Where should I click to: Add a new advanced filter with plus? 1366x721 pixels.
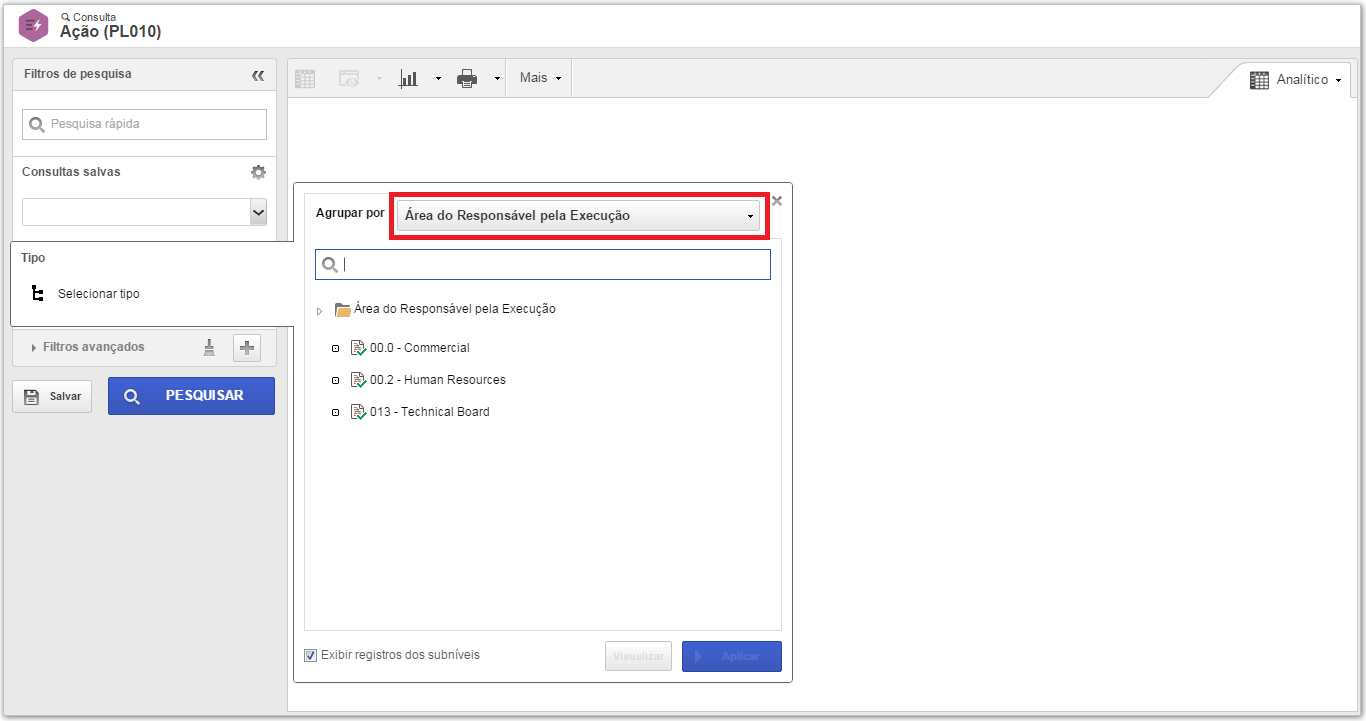click(x=247, y=347)
